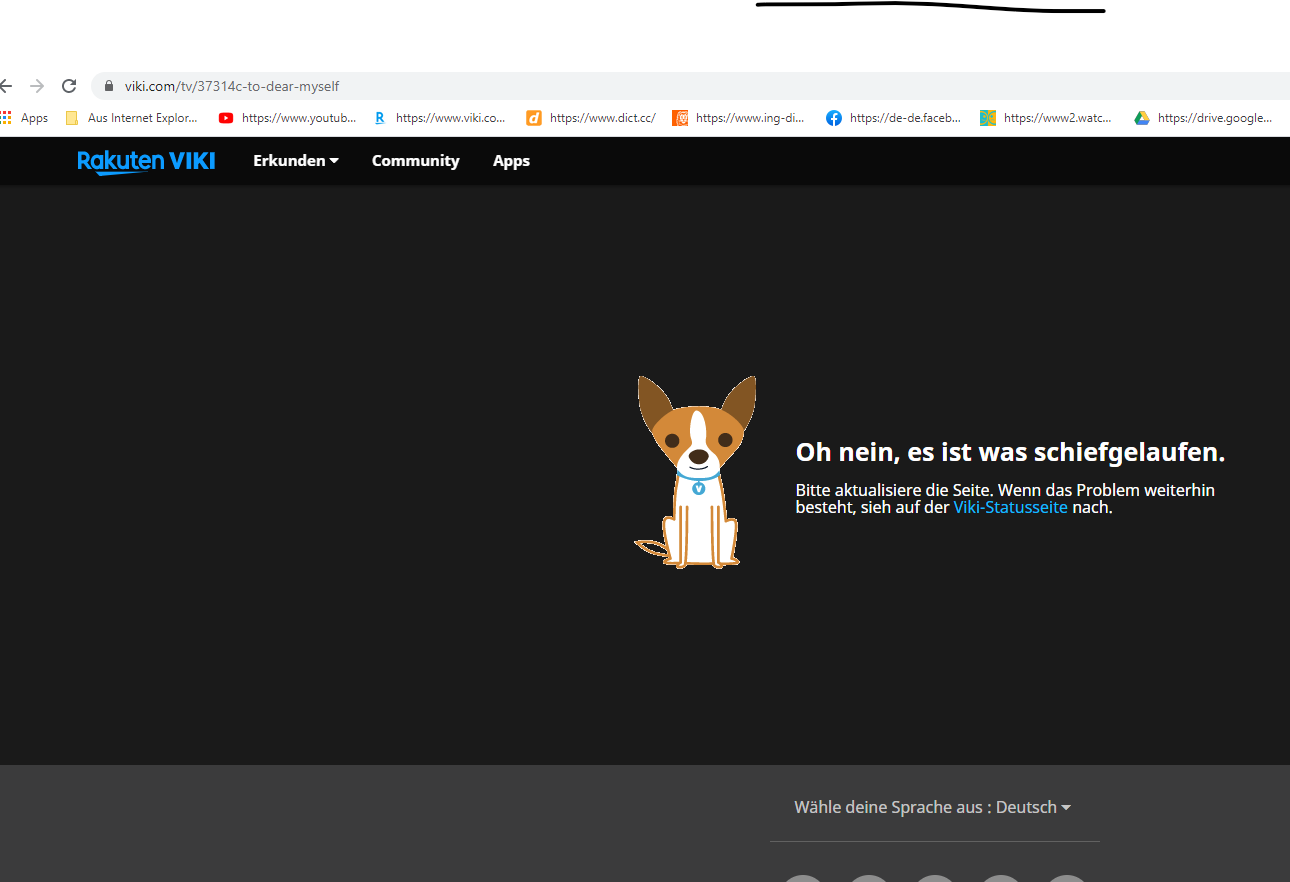The width and height of the screenshot is (1290, 882).
Task: Open the ing-di bookmark
Action: point(739,118)
